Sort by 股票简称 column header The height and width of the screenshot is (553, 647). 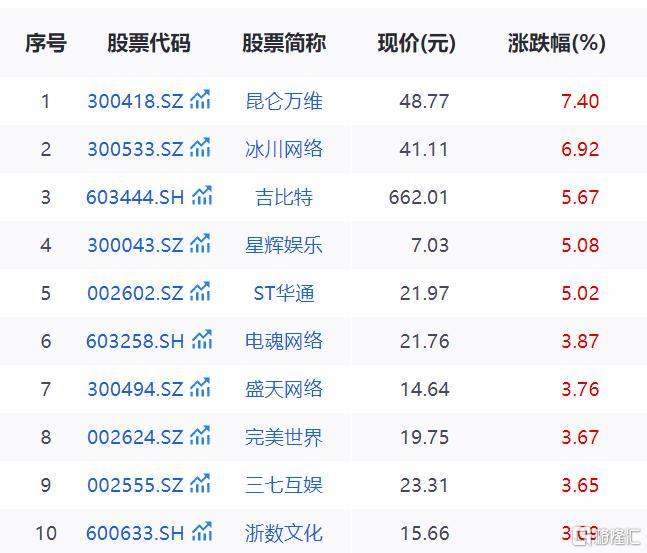[x=284, y=43]
